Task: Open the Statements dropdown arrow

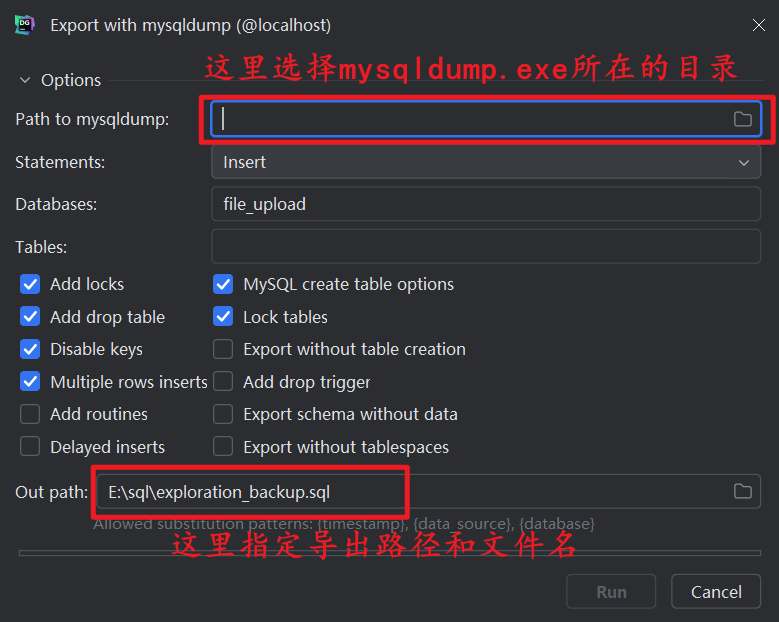Action: pos(743,162)
